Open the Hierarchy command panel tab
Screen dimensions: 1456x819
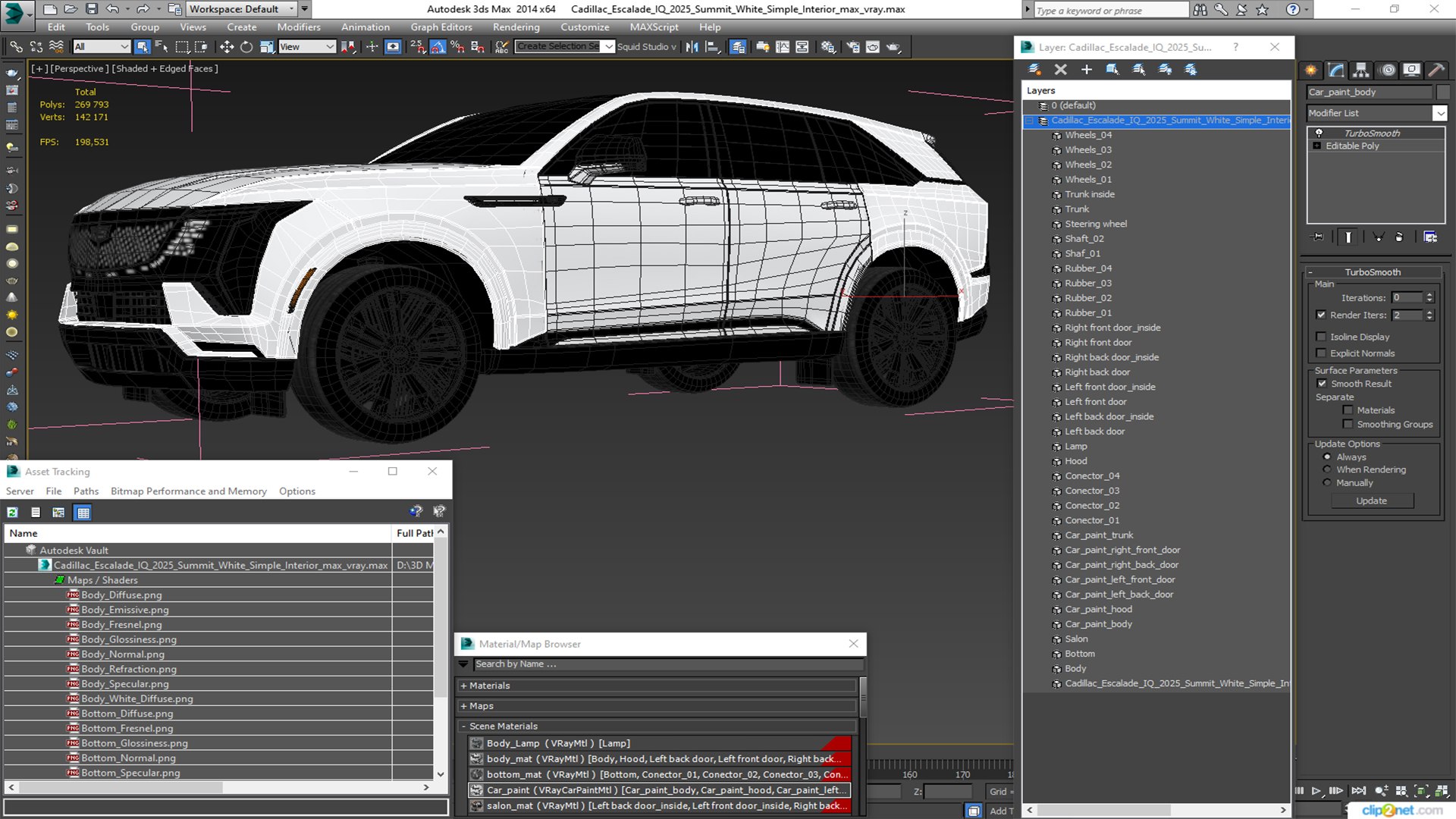[1361, 70]
